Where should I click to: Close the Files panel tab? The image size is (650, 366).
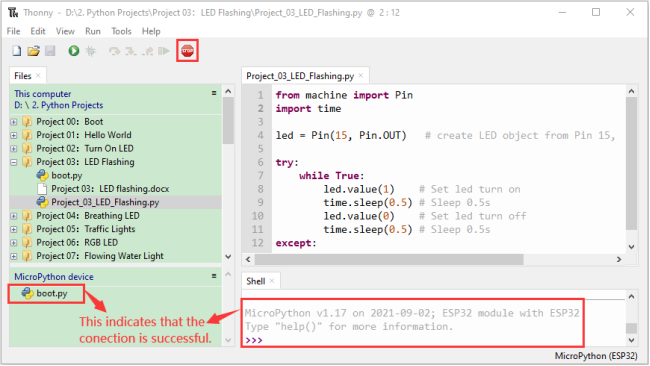(38, 75)
